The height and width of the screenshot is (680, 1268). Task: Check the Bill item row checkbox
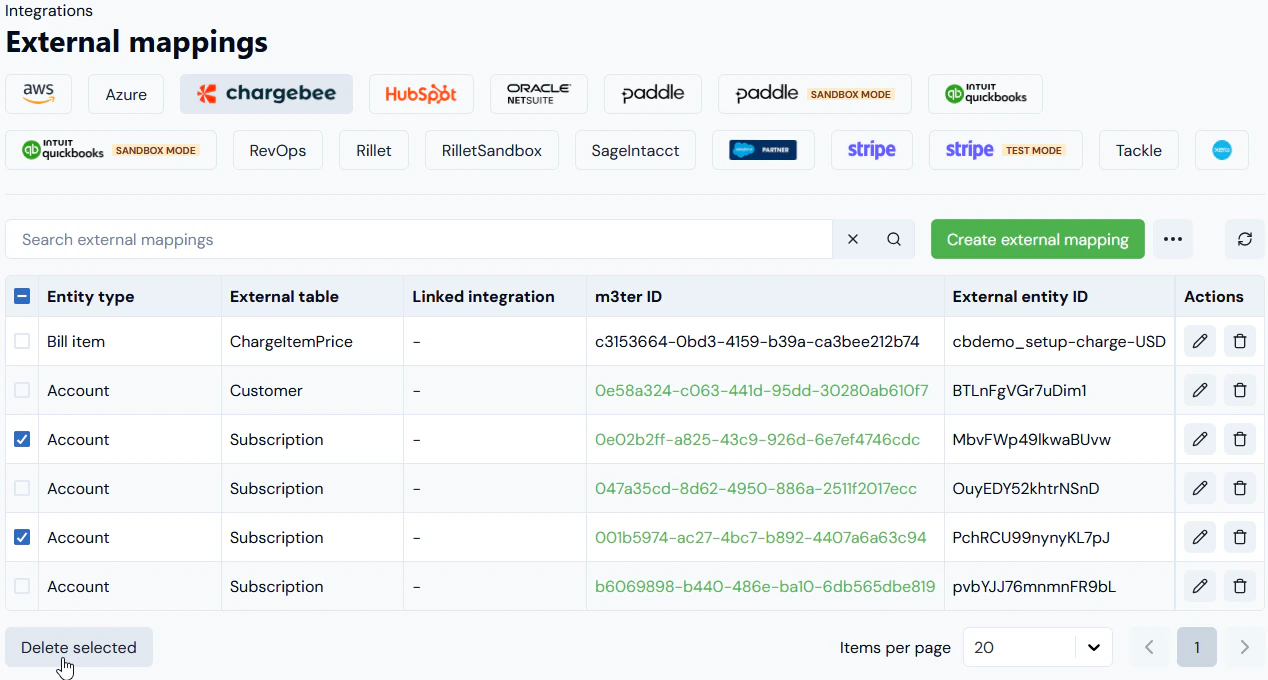tap(22, 341)
